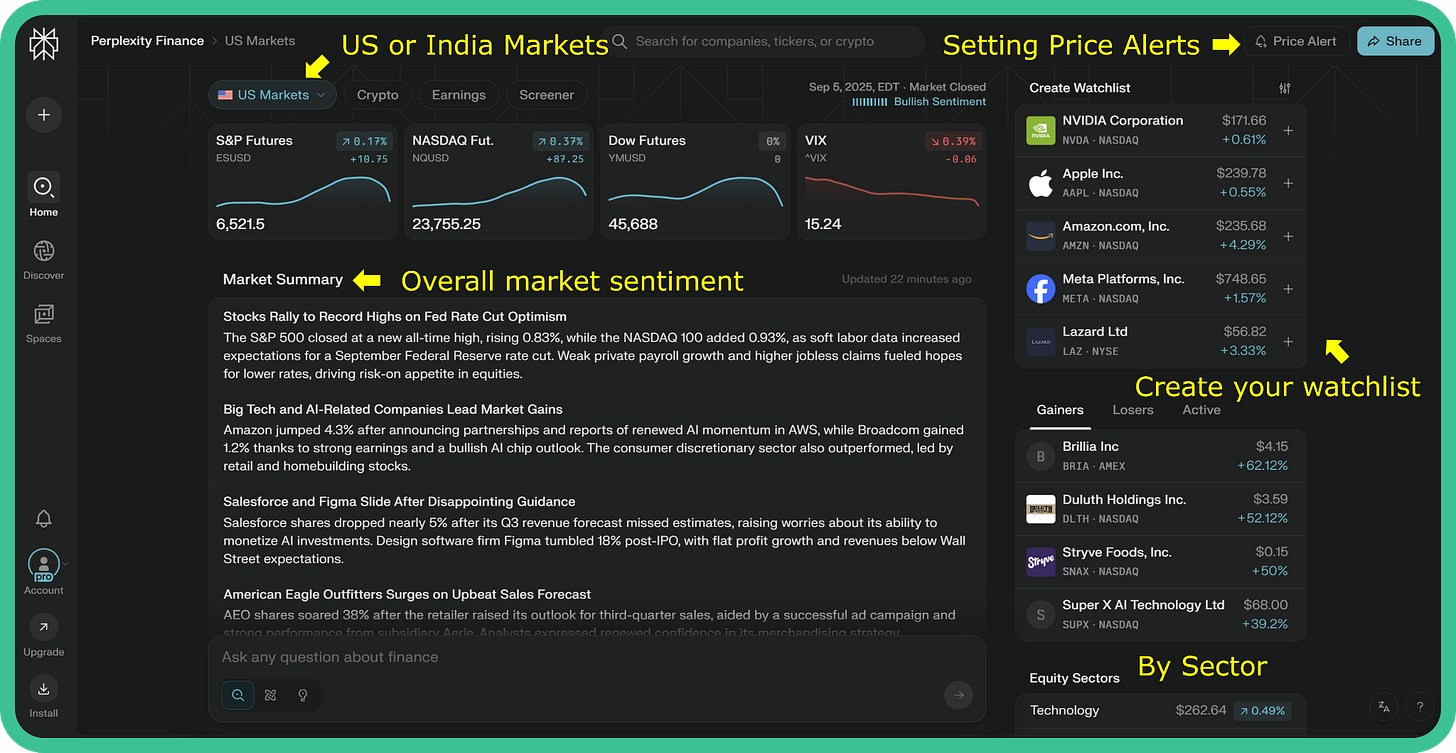Select the Losers tab
The height and width of the screenshot is (753, 1456).
1133,410
